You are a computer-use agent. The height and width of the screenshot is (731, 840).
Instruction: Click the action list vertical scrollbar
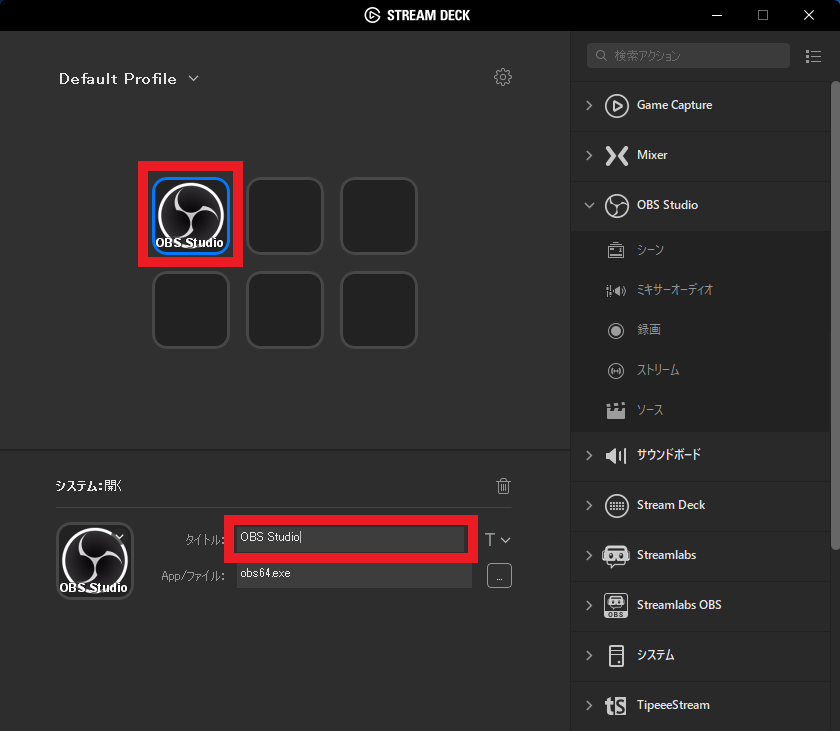pyautogui.click(x=835, y=315)
